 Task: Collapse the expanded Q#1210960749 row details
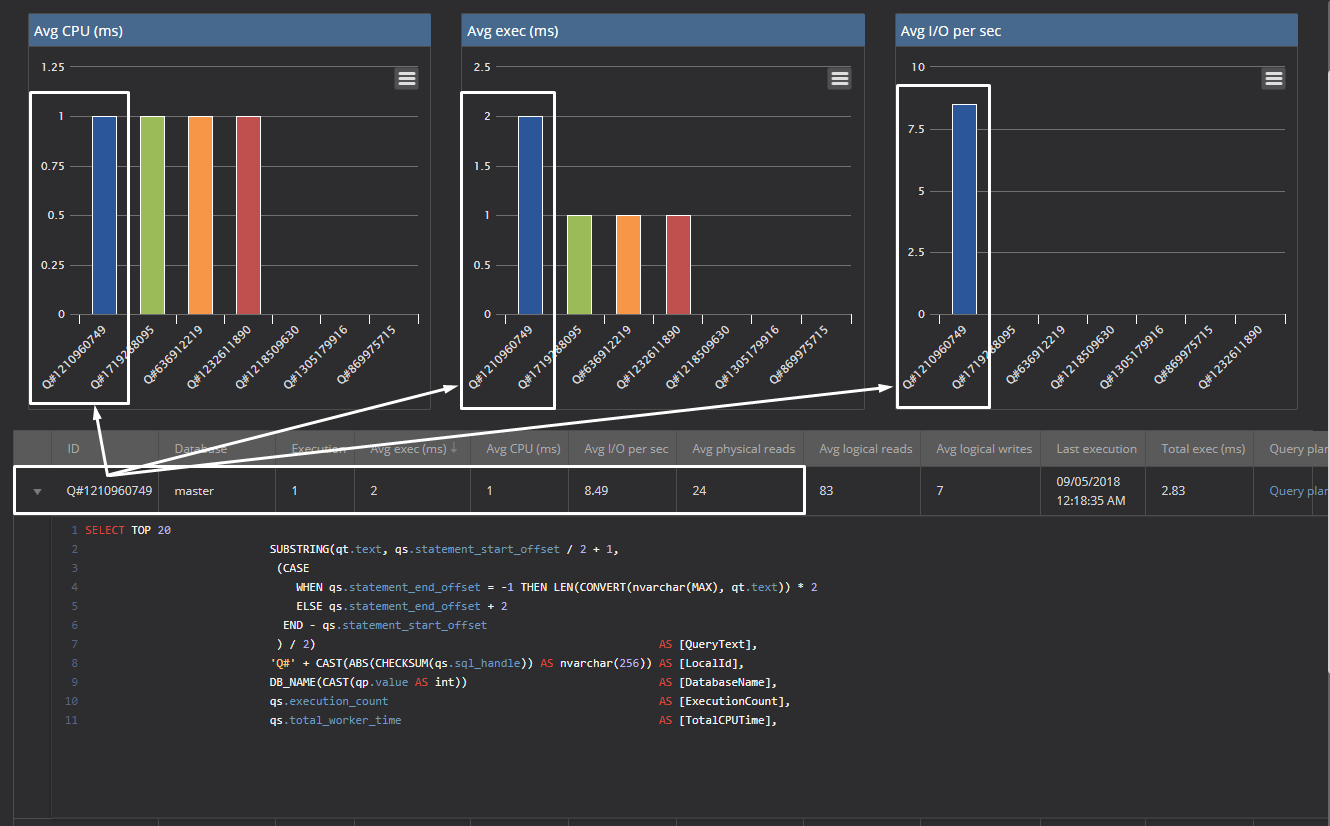37,490
